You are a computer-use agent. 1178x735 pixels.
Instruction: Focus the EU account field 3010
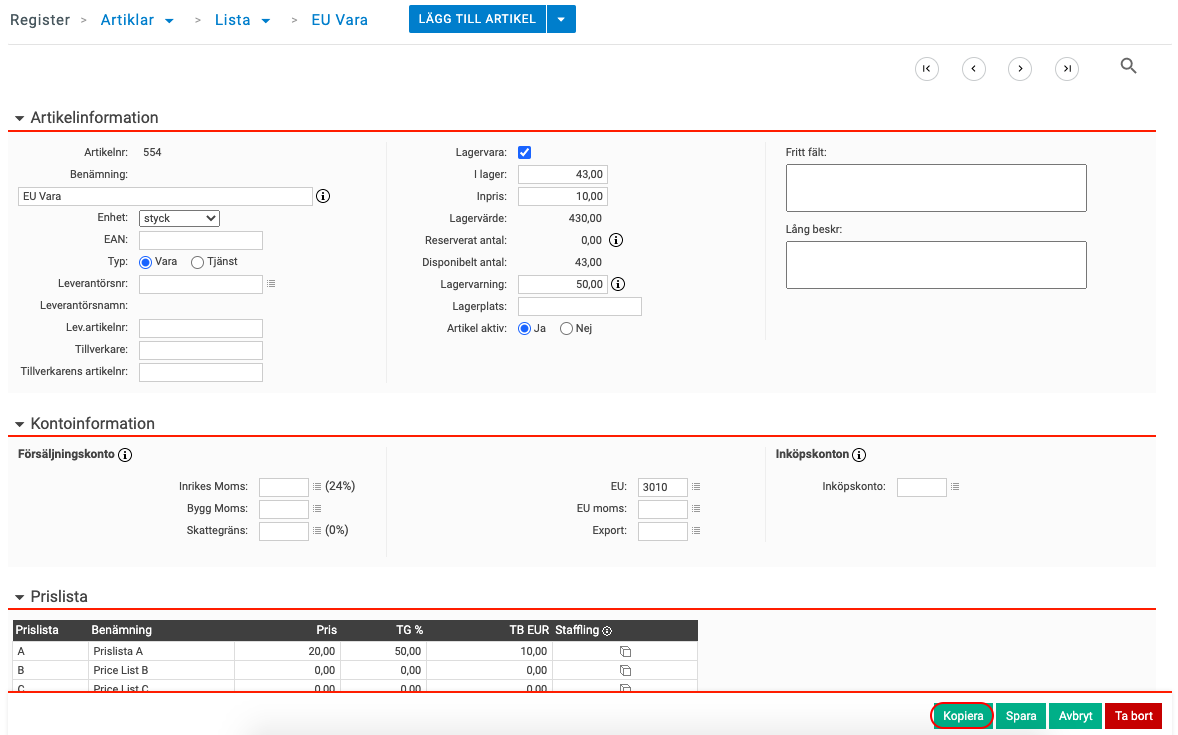pos(663,487)
